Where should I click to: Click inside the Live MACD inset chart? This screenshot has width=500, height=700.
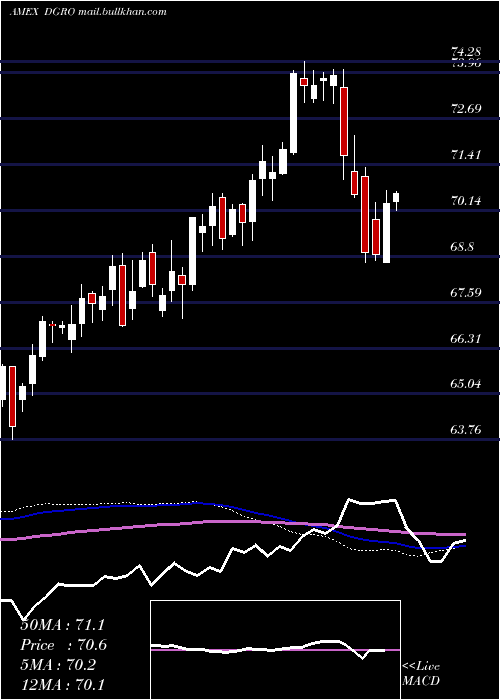pos(275,650)
